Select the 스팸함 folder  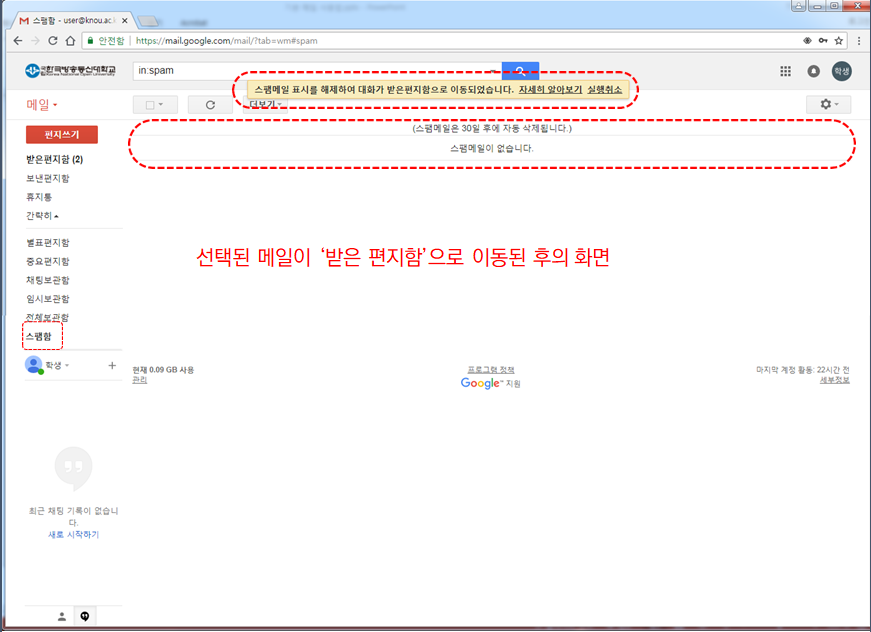tap(39, 336)
